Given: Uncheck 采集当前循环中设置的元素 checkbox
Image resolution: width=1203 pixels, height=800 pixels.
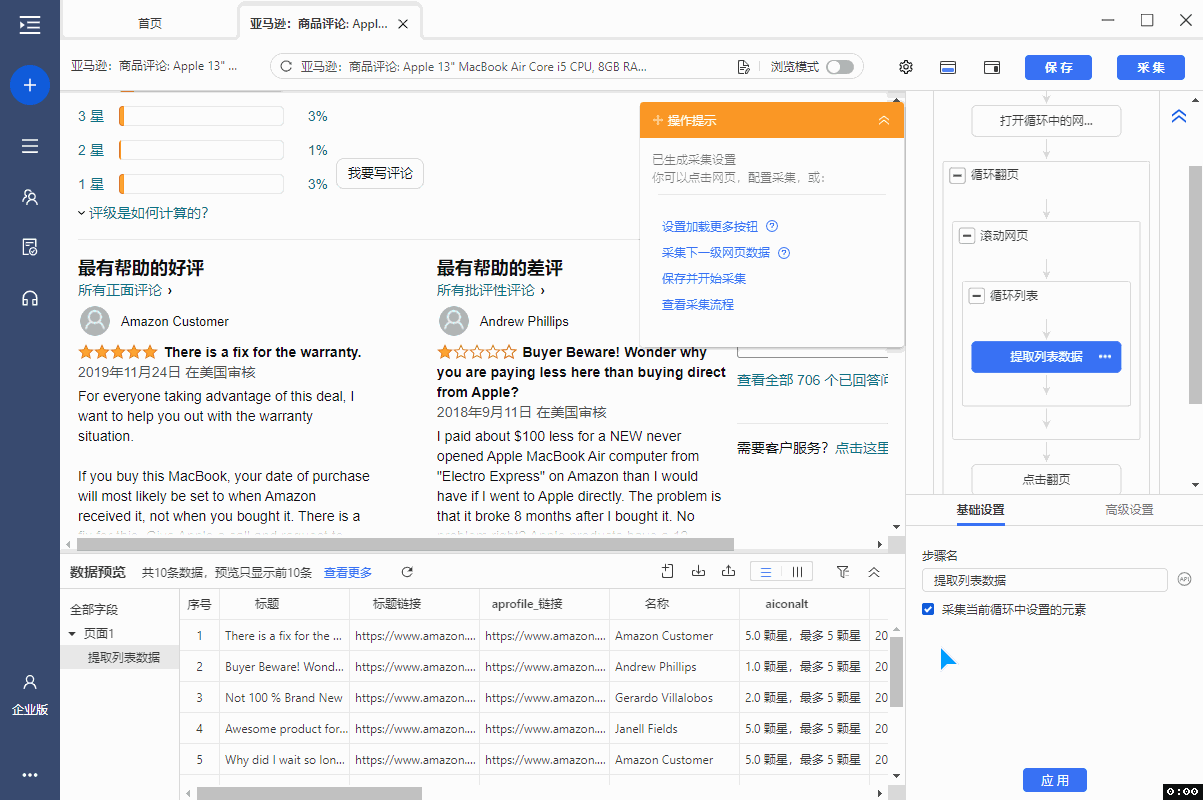Looking at the screenshot, I should (928, 609).
